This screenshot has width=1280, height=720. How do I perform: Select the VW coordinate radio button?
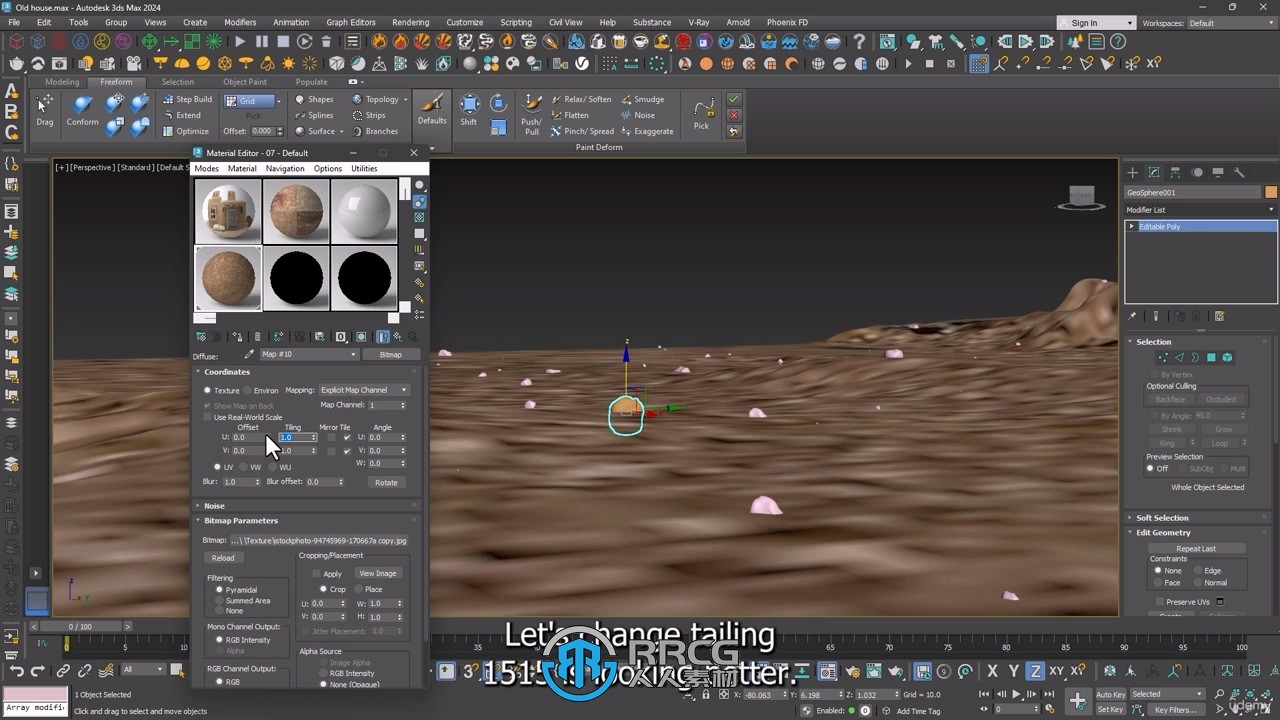tap(245, 467)
